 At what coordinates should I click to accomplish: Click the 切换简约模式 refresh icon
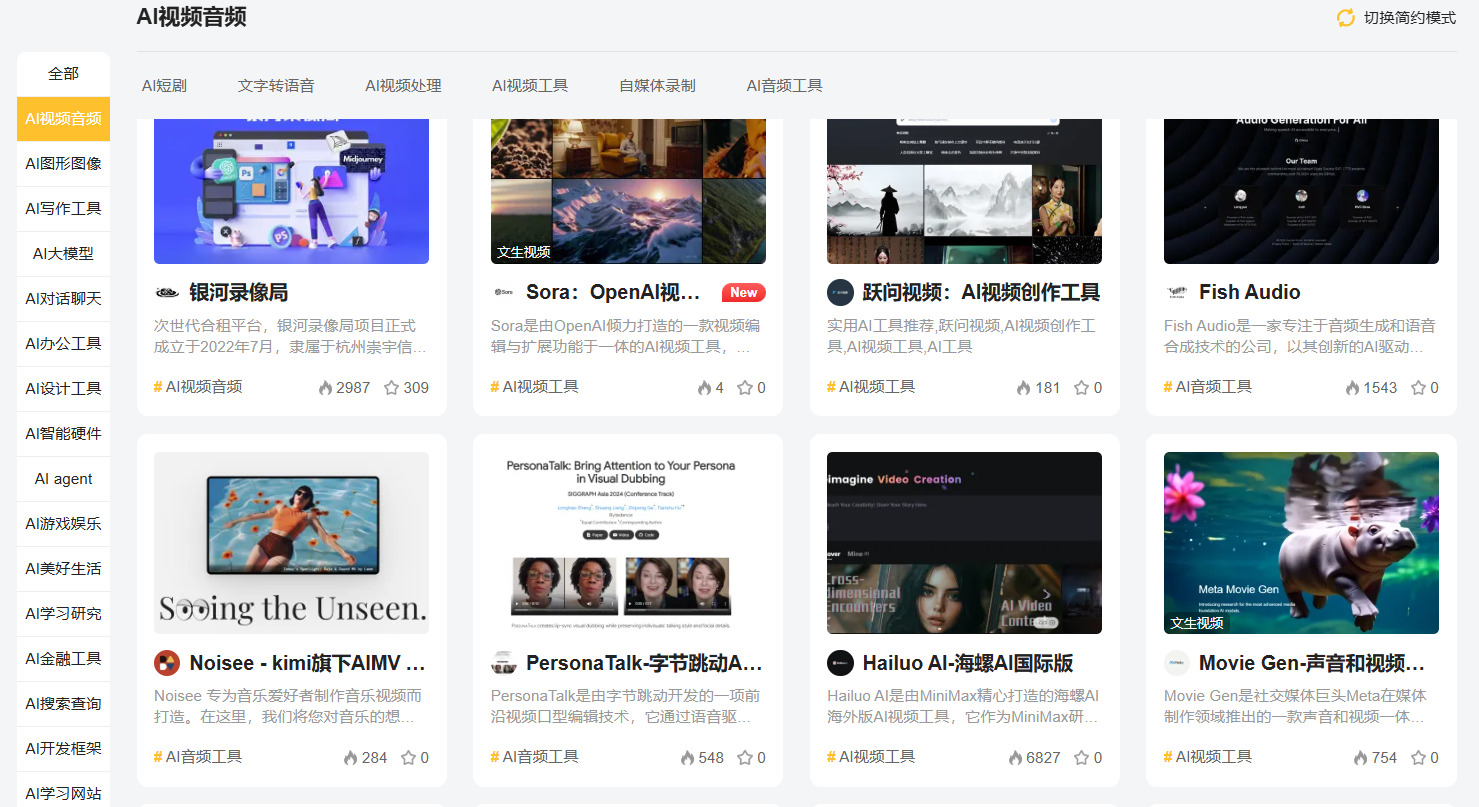[1346, 18]
